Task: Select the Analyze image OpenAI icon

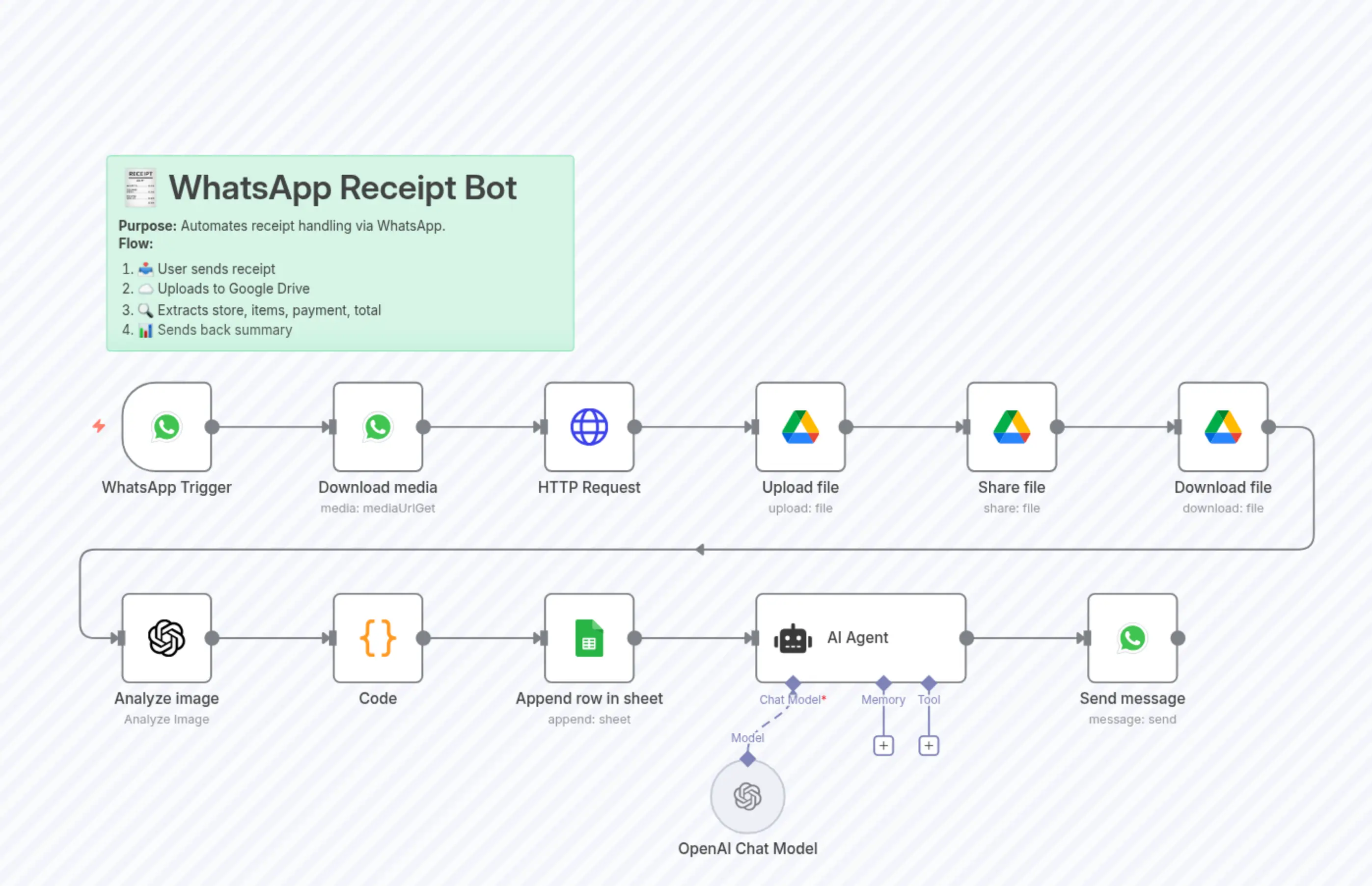Action: point(166,638)
